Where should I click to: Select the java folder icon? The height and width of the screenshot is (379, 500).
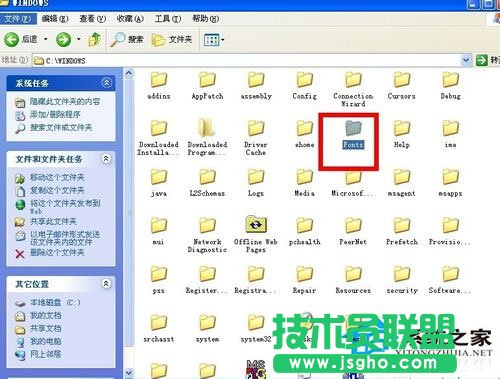click(159, 177)
